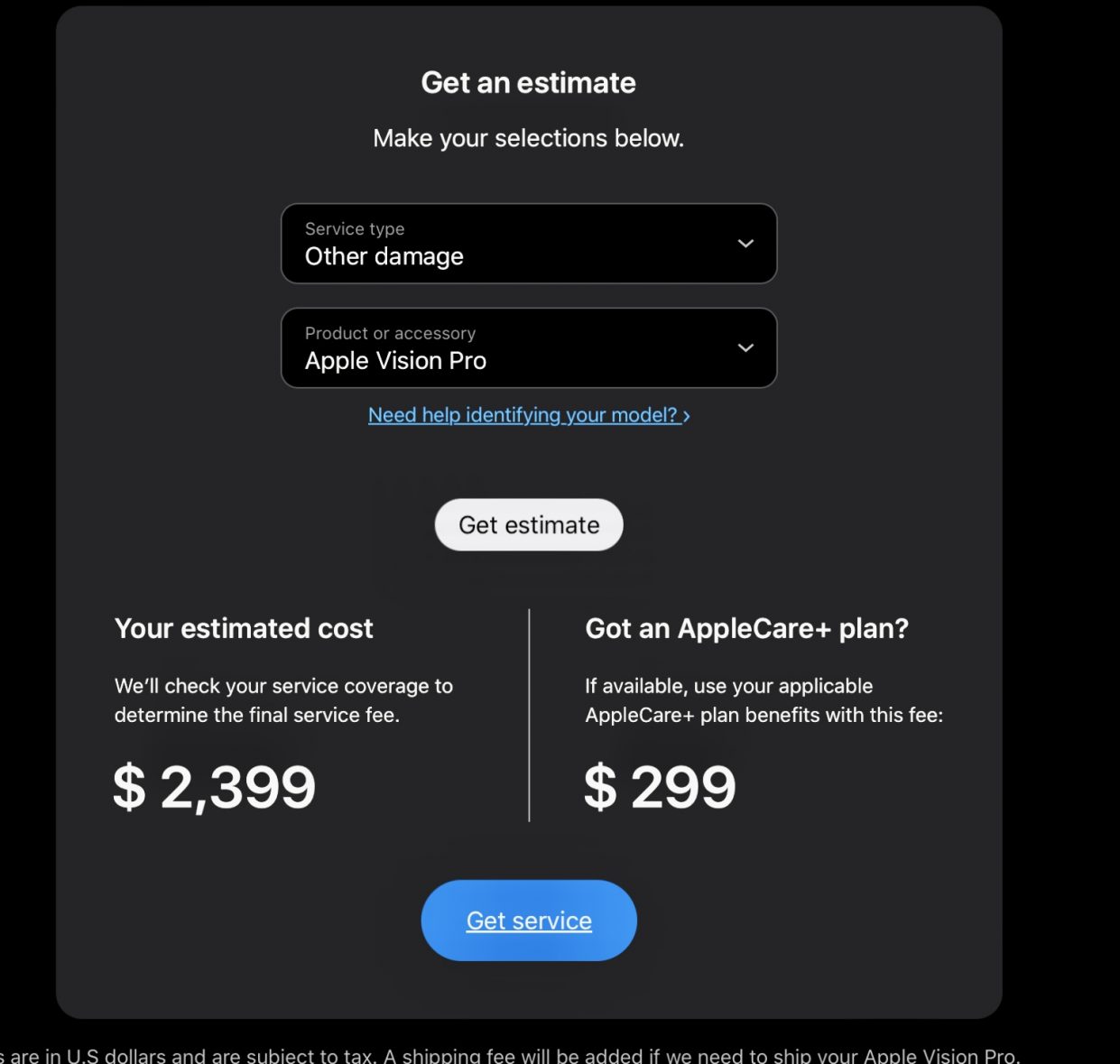Click the $ 2,399 estimated price
The height and width of the screenshot is (1064, 1120).
(x=215, y=787)
